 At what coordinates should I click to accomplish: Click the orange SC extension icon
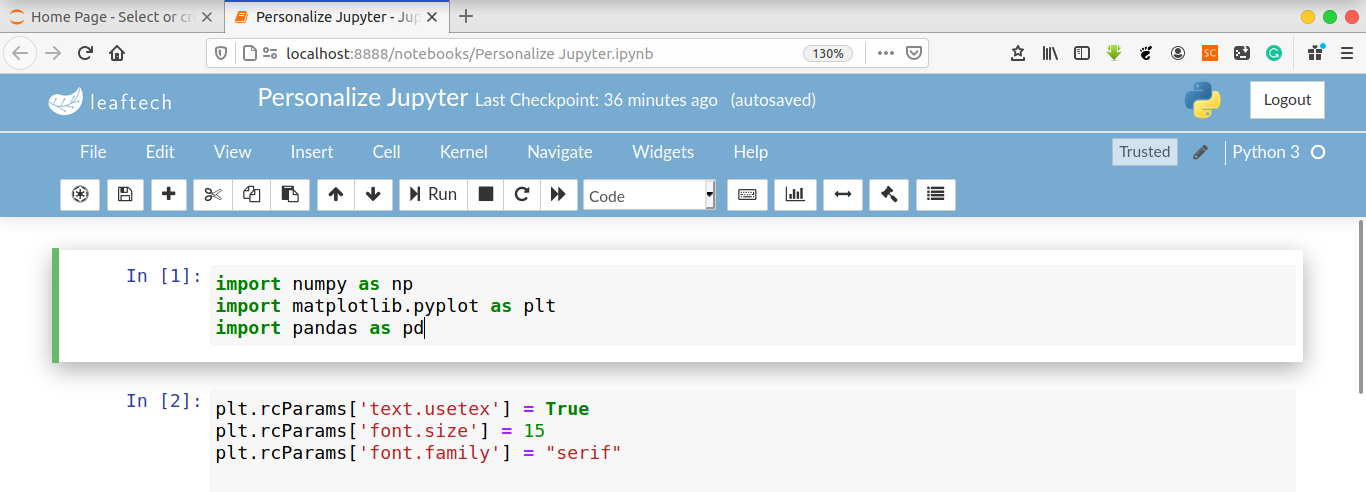[1210, 54]
